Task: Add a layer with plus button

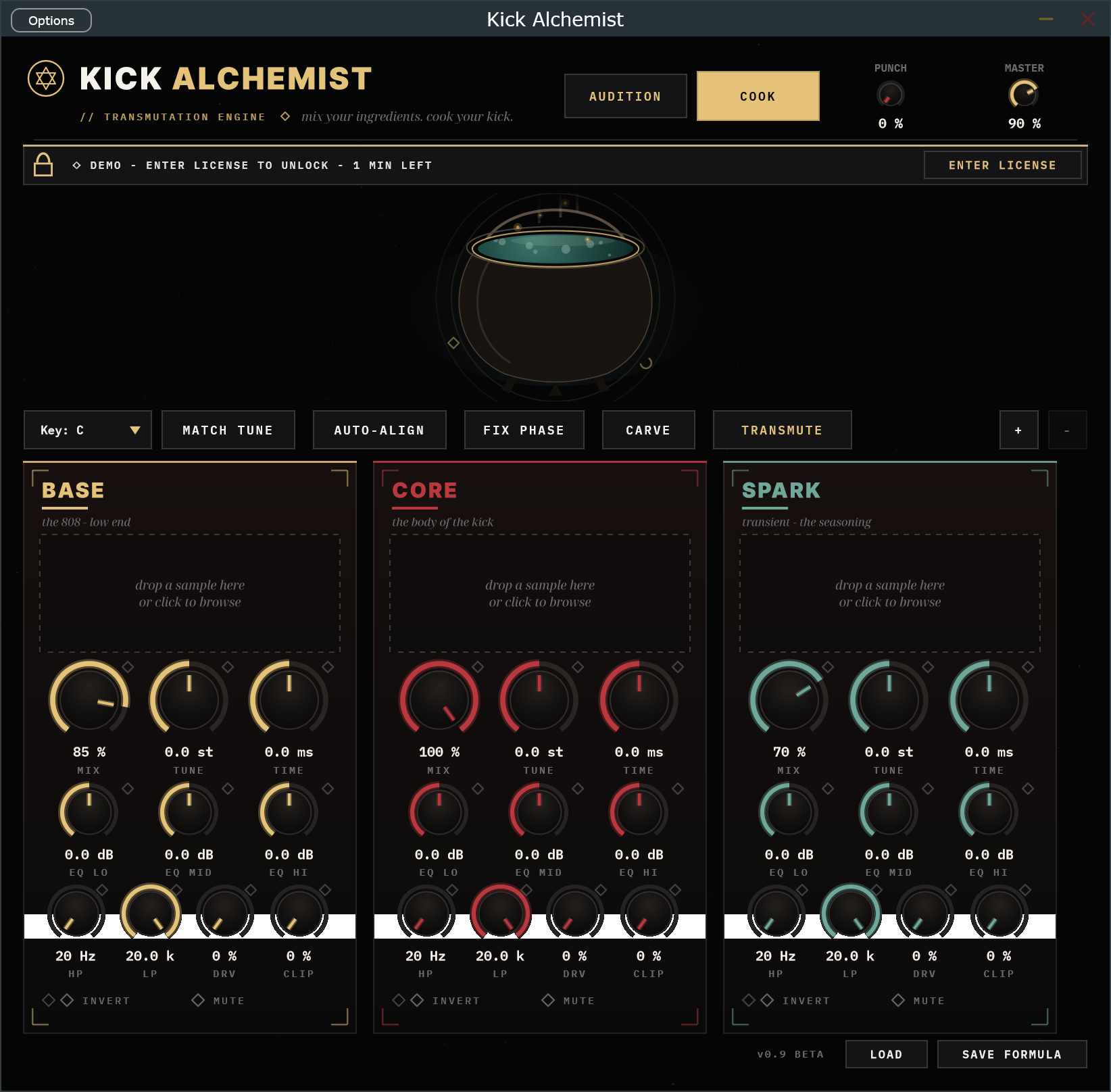Action: point(1019,430)
